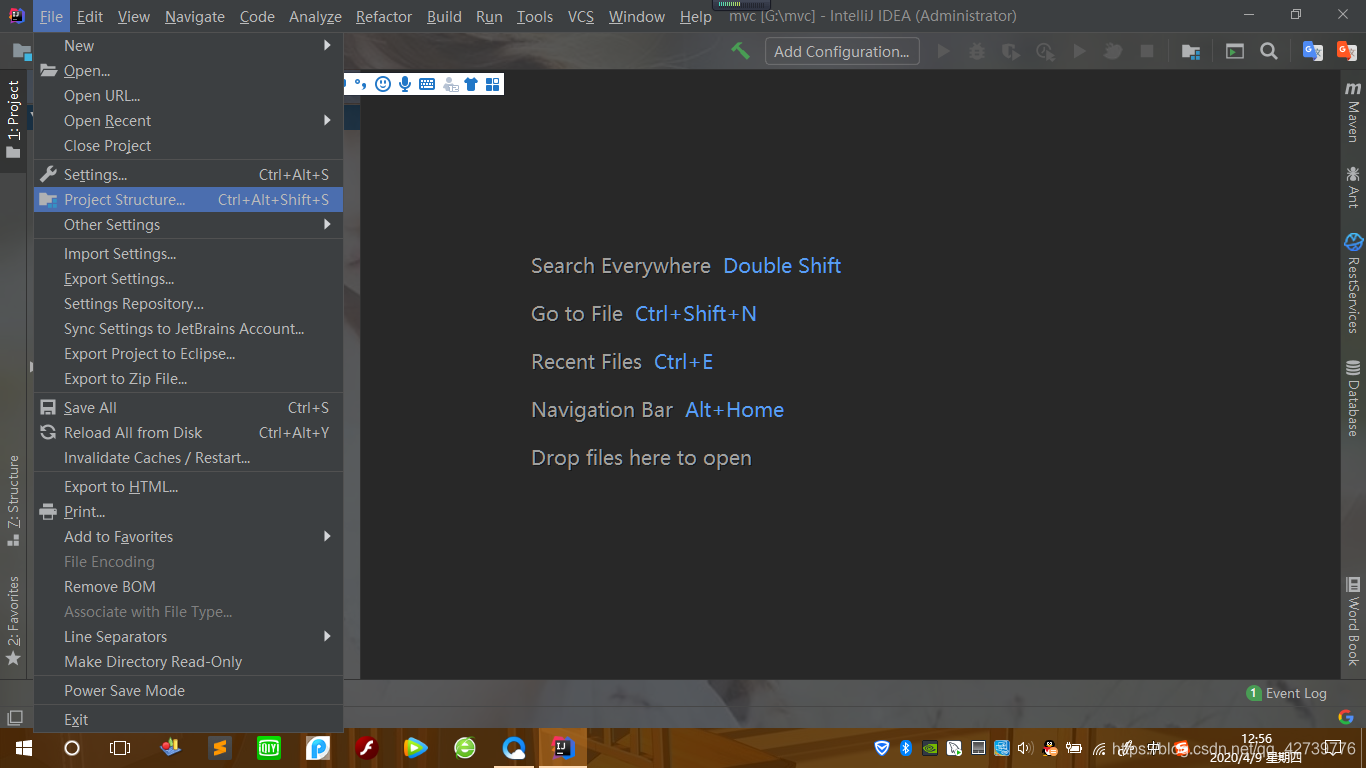Select Sync Settings to JetBrains Account...
The width and height of the screenshot is (1366, 768).
point(188,328)
